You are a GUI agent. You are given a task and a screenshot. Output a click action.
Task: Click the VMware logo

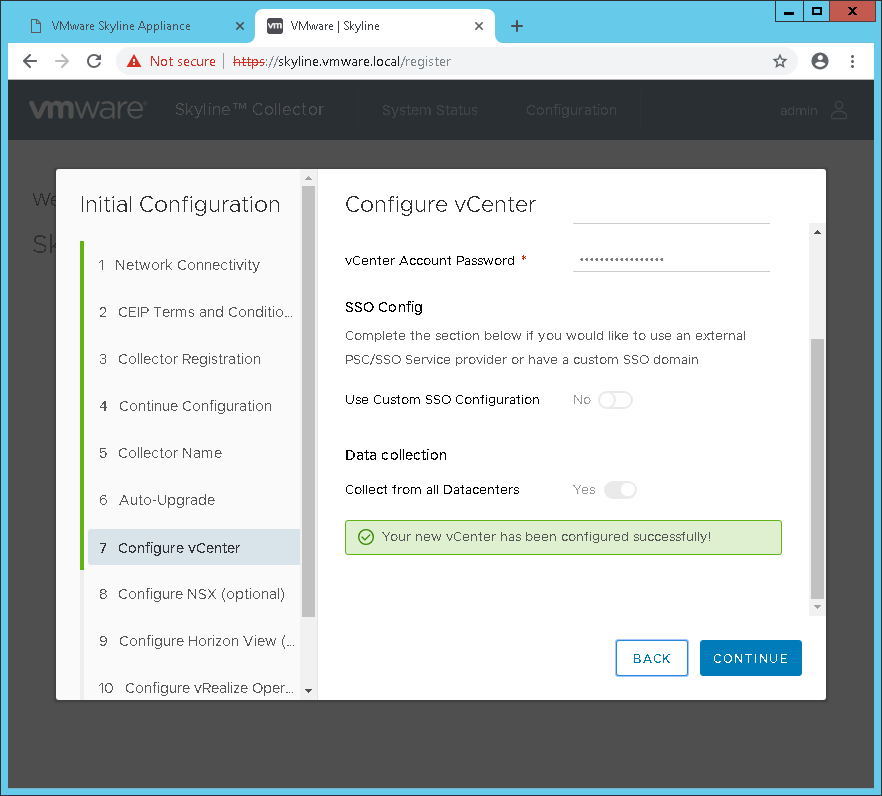[88, 109]
